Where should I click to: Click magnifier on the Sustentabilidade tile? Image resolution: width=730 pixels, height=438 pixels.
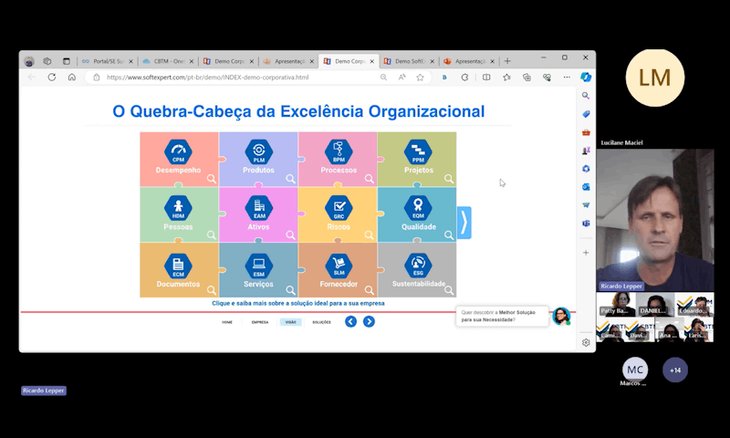449,290
